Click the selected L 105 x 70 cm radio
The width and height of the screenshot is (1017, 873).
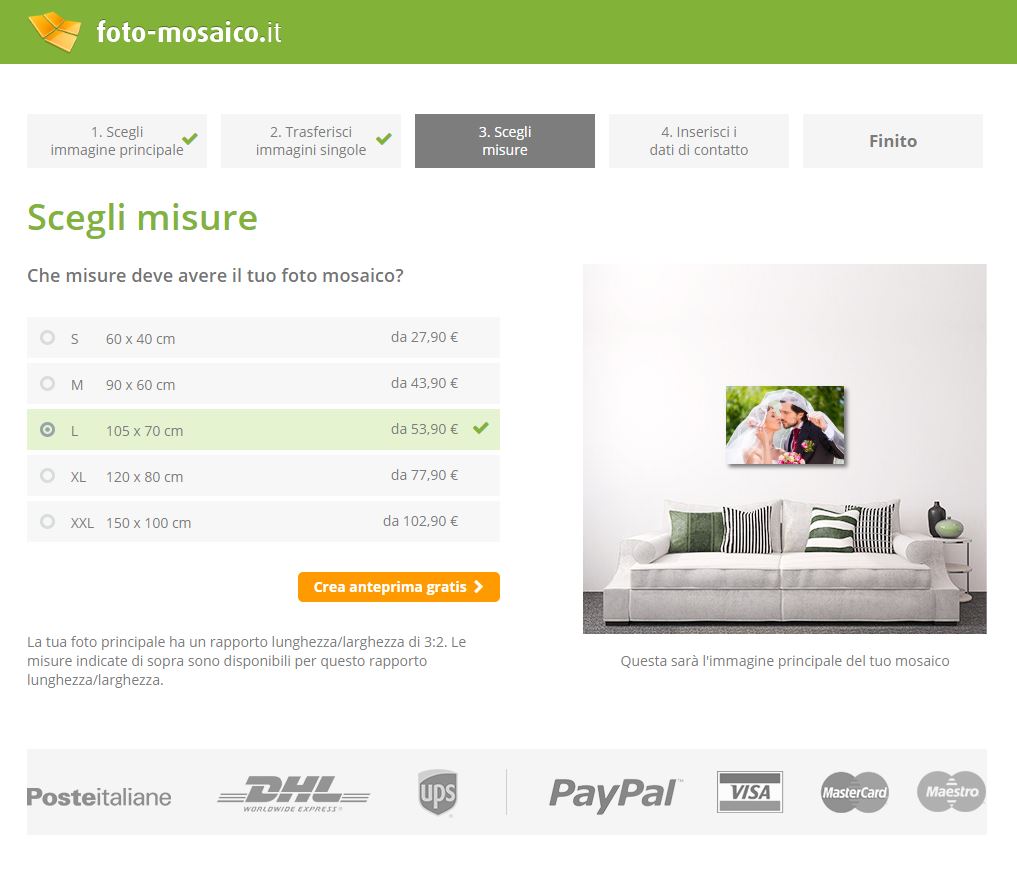47,429
